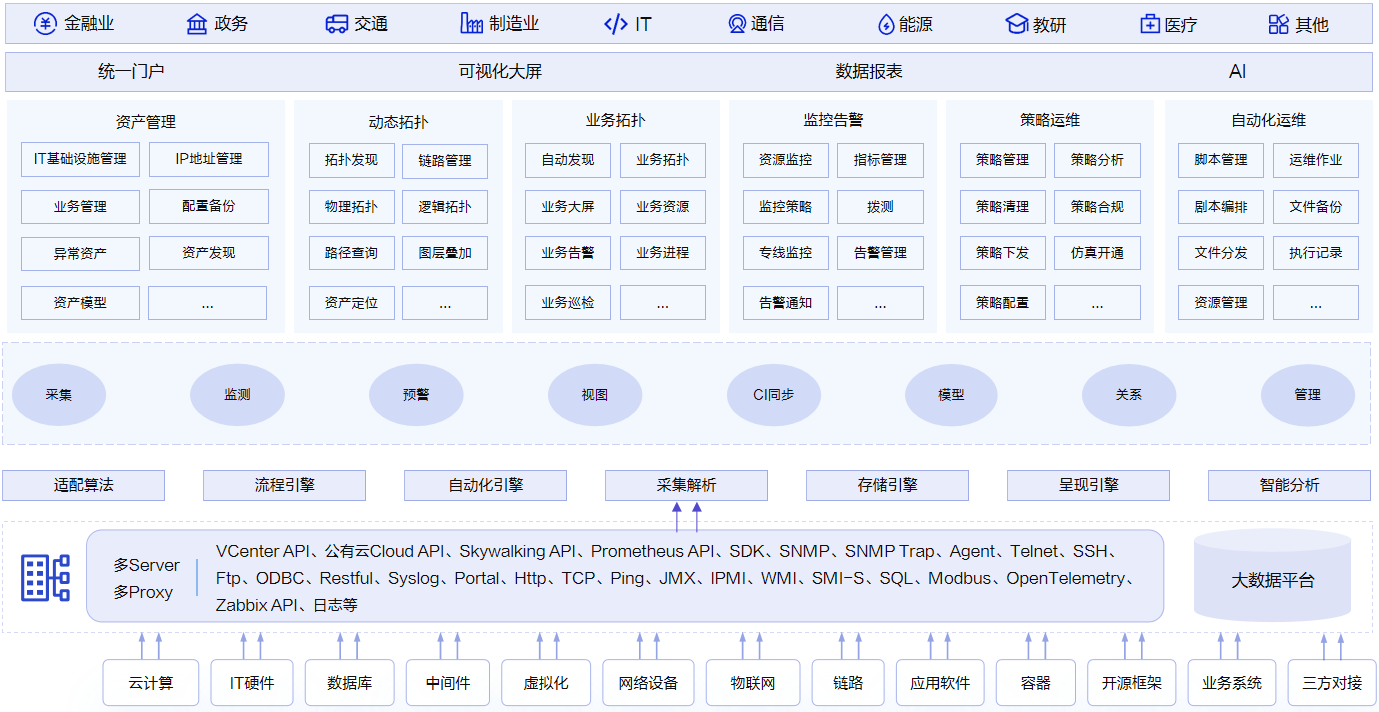Click the 网络设备 source box
The height and width of the screenshot is (712, 1379).
[x=648, y=683]
